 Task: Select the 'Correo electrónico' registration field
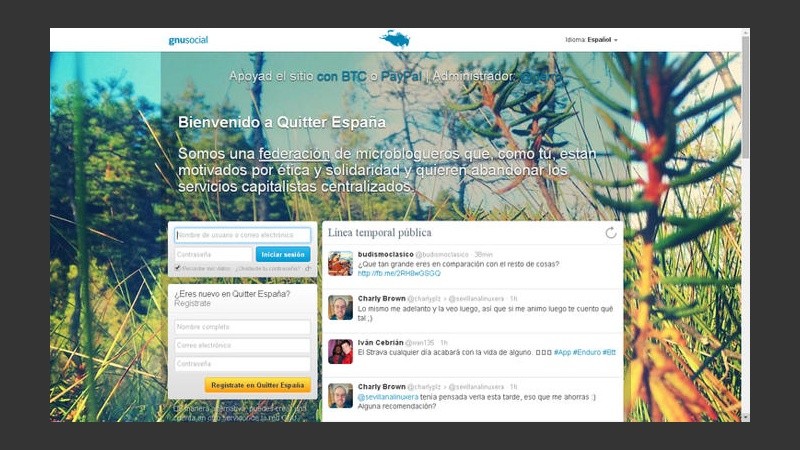242,345
